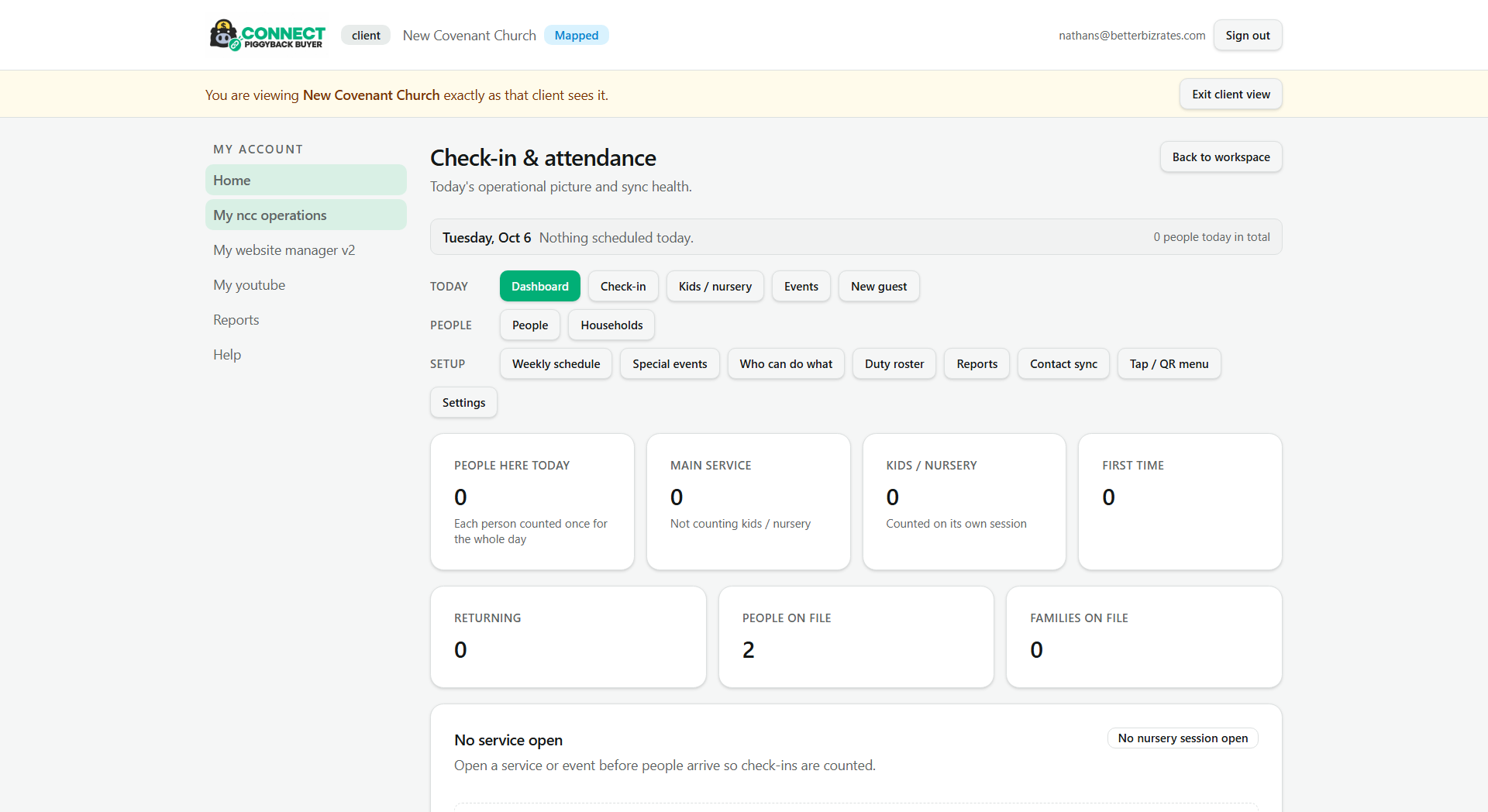Click the Returning card
Viewport: 1488px width, 812px height.
click(568, 637)
